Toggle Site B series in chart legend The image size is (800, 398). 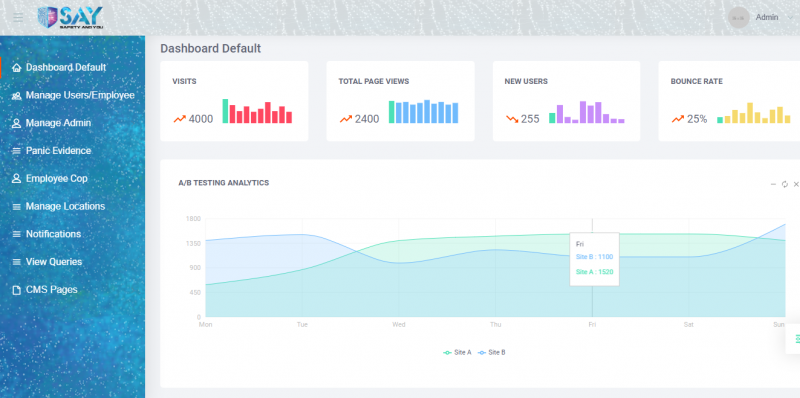491,352
